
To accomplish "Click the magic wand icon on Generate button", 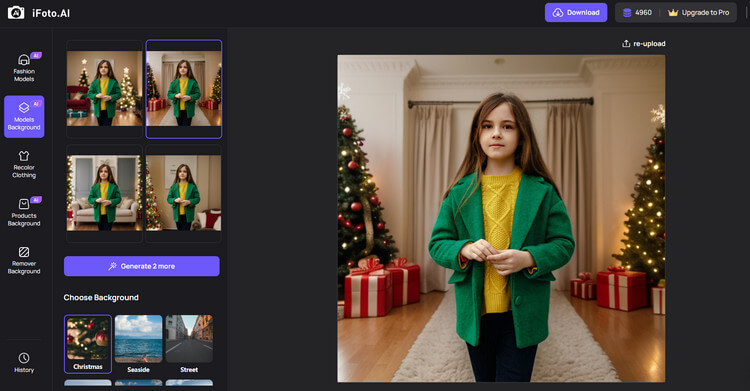I will tap(112, 266).
